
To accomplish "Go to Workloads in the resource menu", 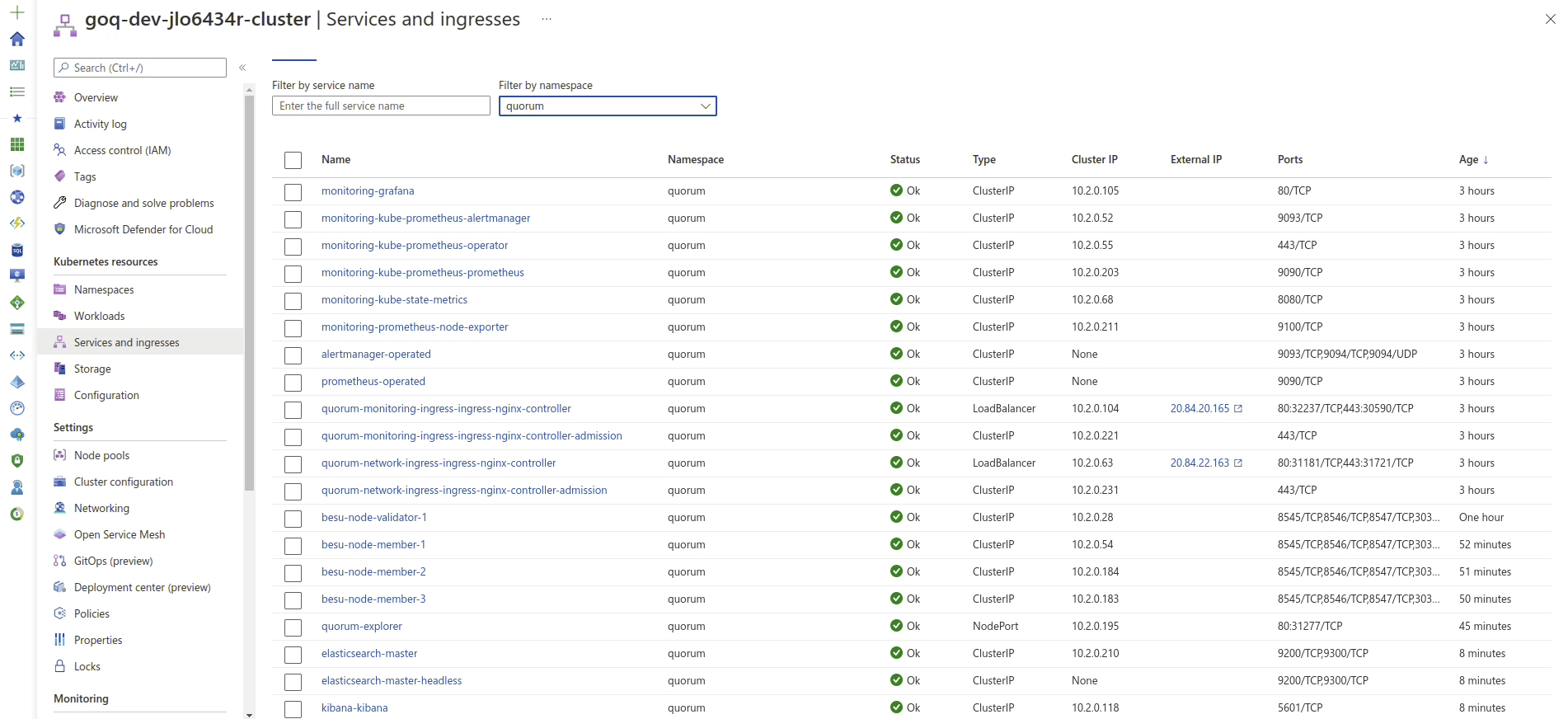I will (100, 316).
